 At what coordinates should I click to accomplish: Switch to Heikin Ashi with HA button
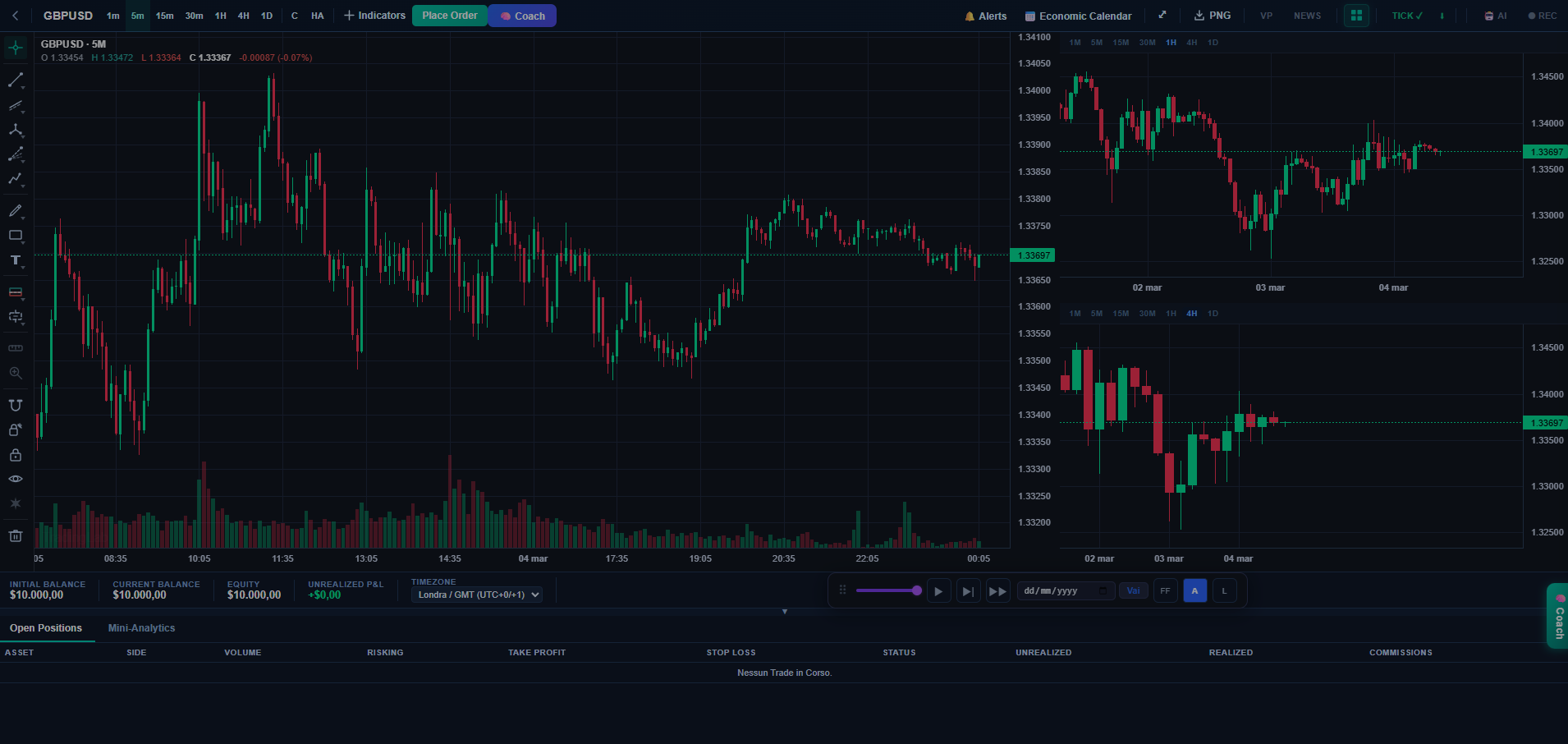tap(317, 16)
